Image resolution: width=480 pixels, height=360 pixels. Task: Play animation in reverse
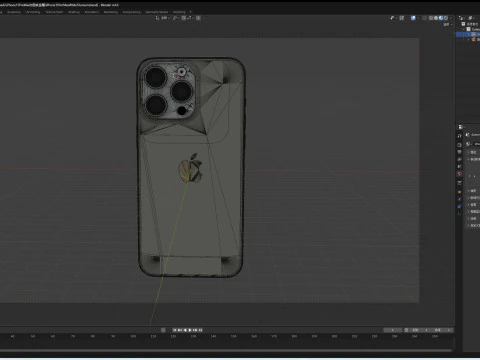[185, 330]
